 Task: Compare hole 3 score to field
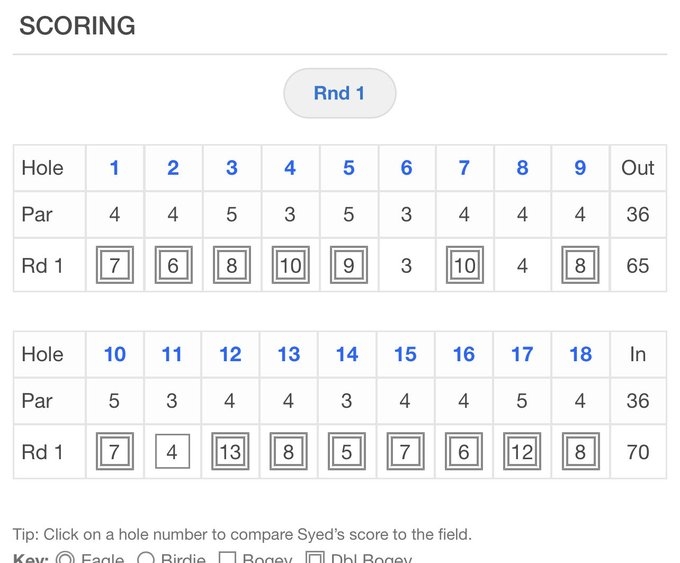coord(231,168)
